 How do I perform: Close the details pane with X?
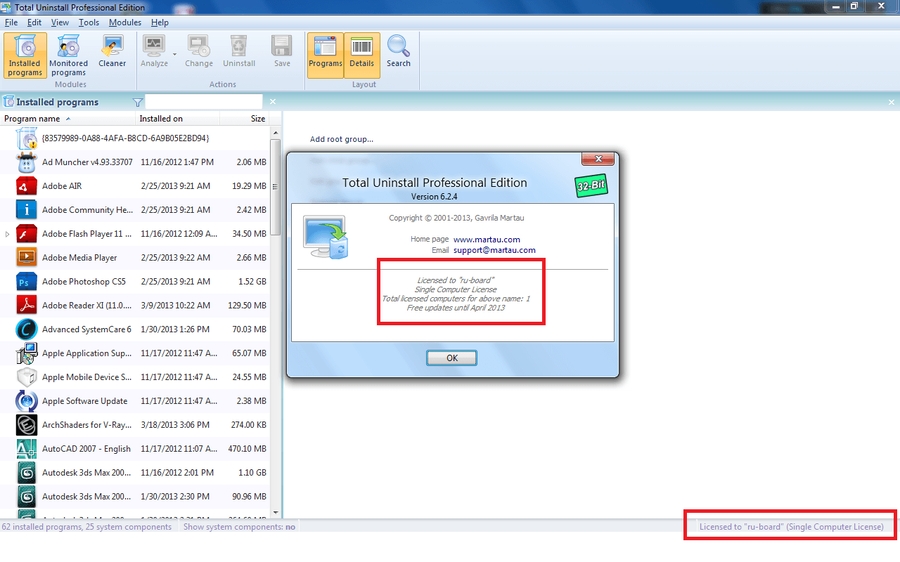[891, 102]
